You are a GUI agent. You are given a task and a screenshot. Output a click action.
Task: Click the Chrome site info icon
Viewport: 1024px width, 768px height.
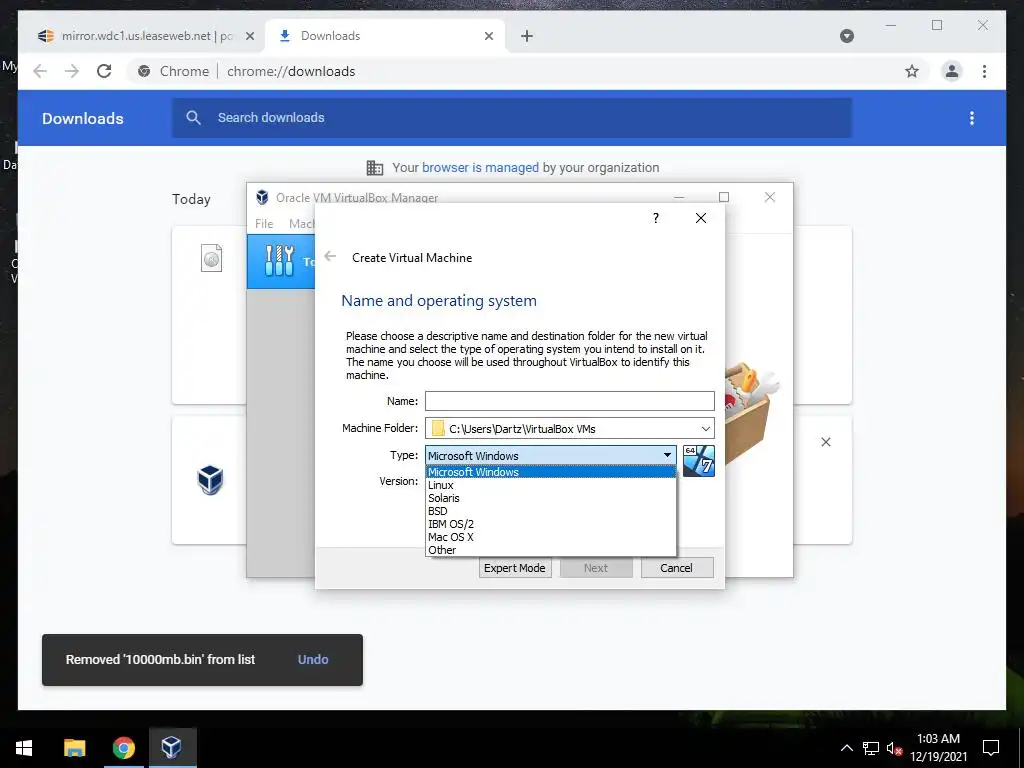[x=144, y=71]
